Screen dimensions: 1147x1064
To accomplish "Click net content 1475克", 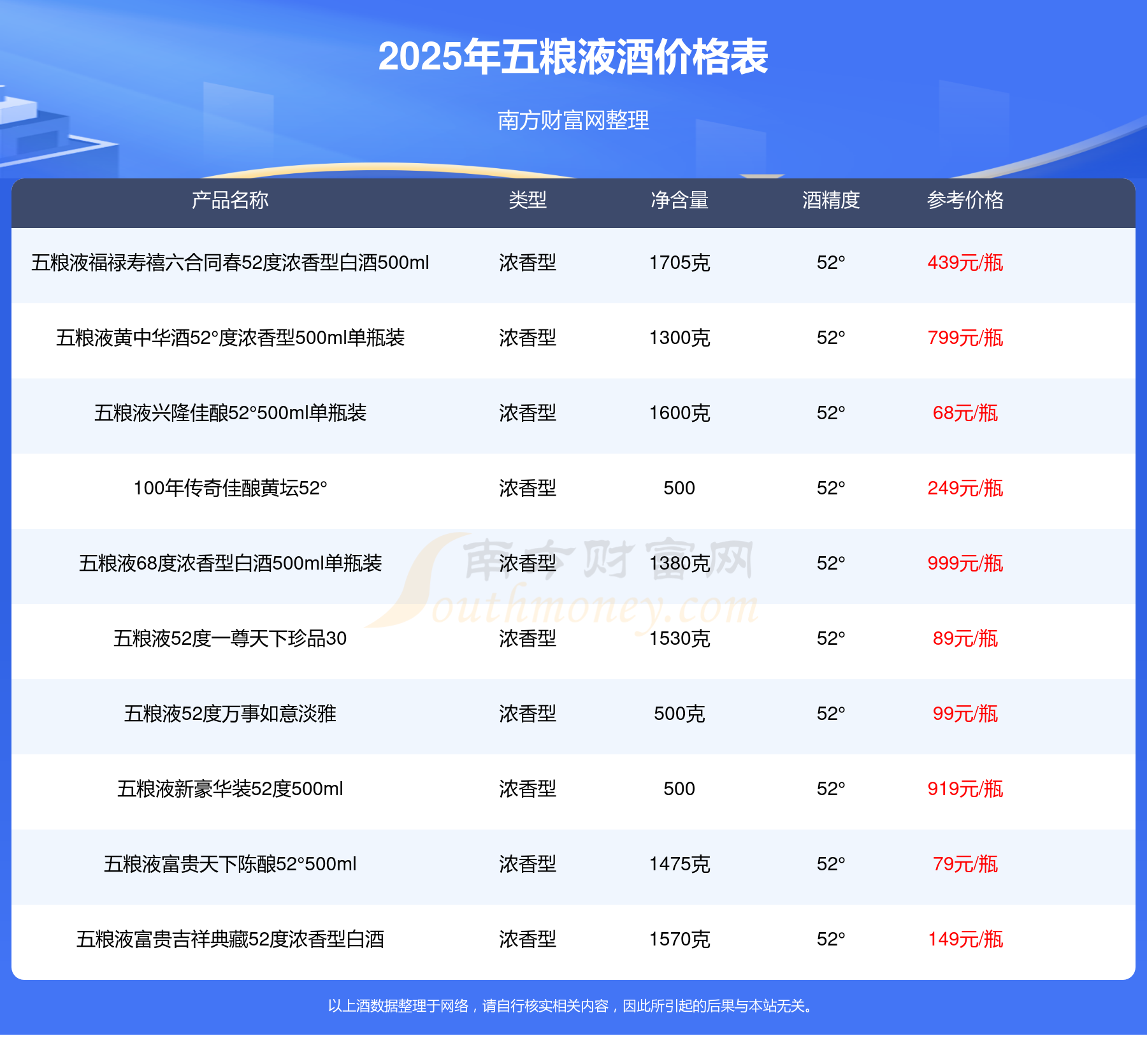I will [x=679, y=864].
